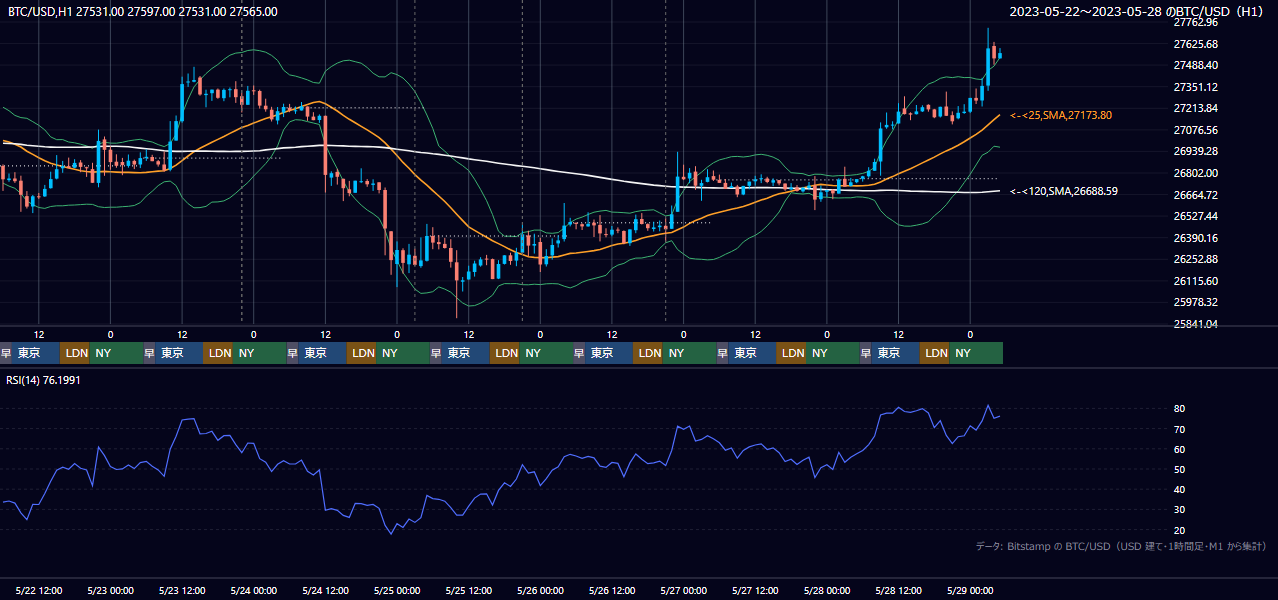Click the 5/28 00:00 date label
The width and height of the screenshot is (1278, 600).
(x=827, y=590)
